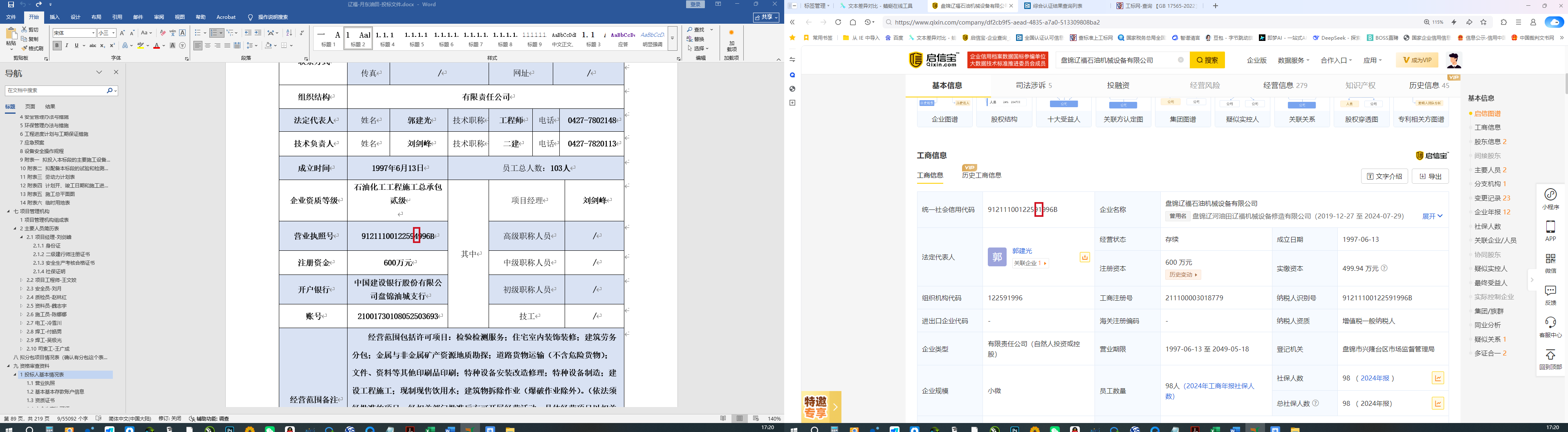Open the 审阅 (Review) ribbon tab
1568x432 pixels.
tap(159, 17)
